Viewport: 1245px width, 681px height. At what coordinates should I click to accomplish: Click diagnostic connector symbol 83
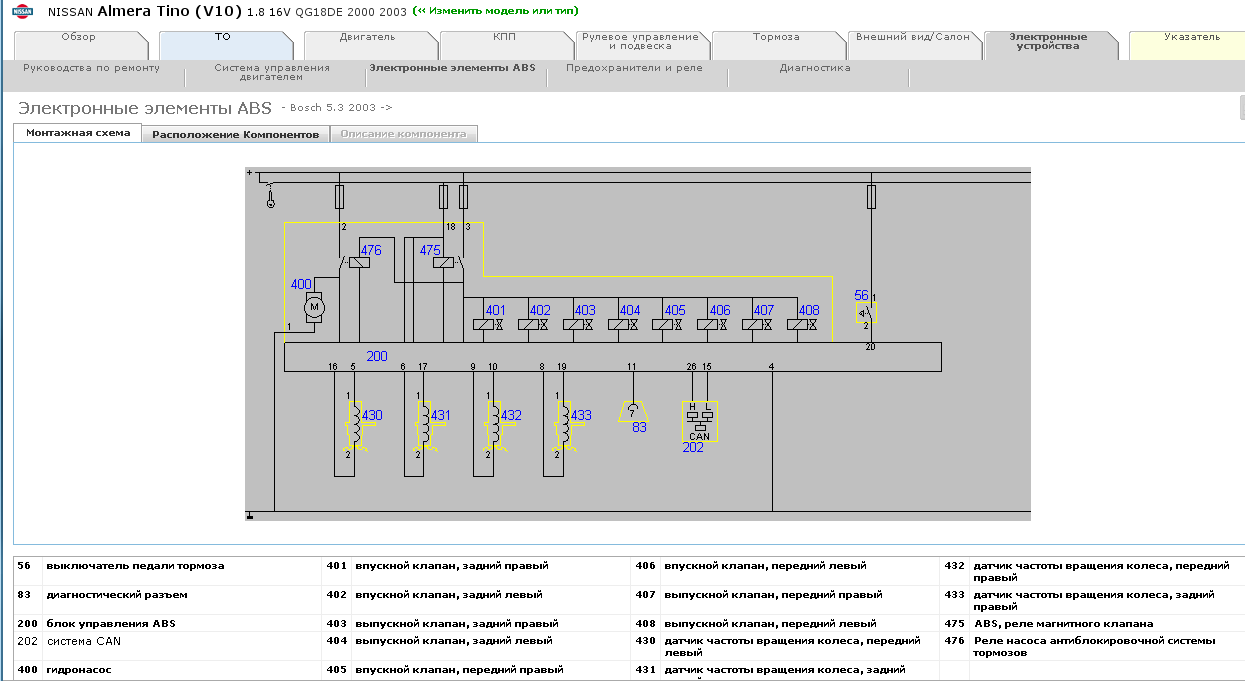632,411
